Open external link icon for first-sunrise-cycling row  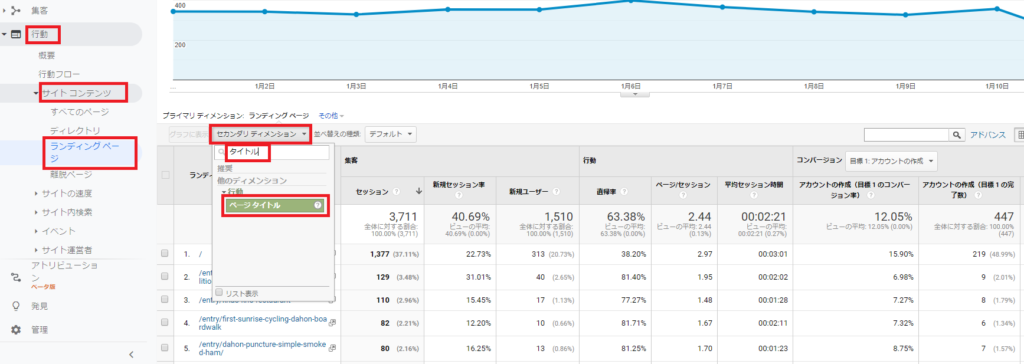click(x=332, y=322)
